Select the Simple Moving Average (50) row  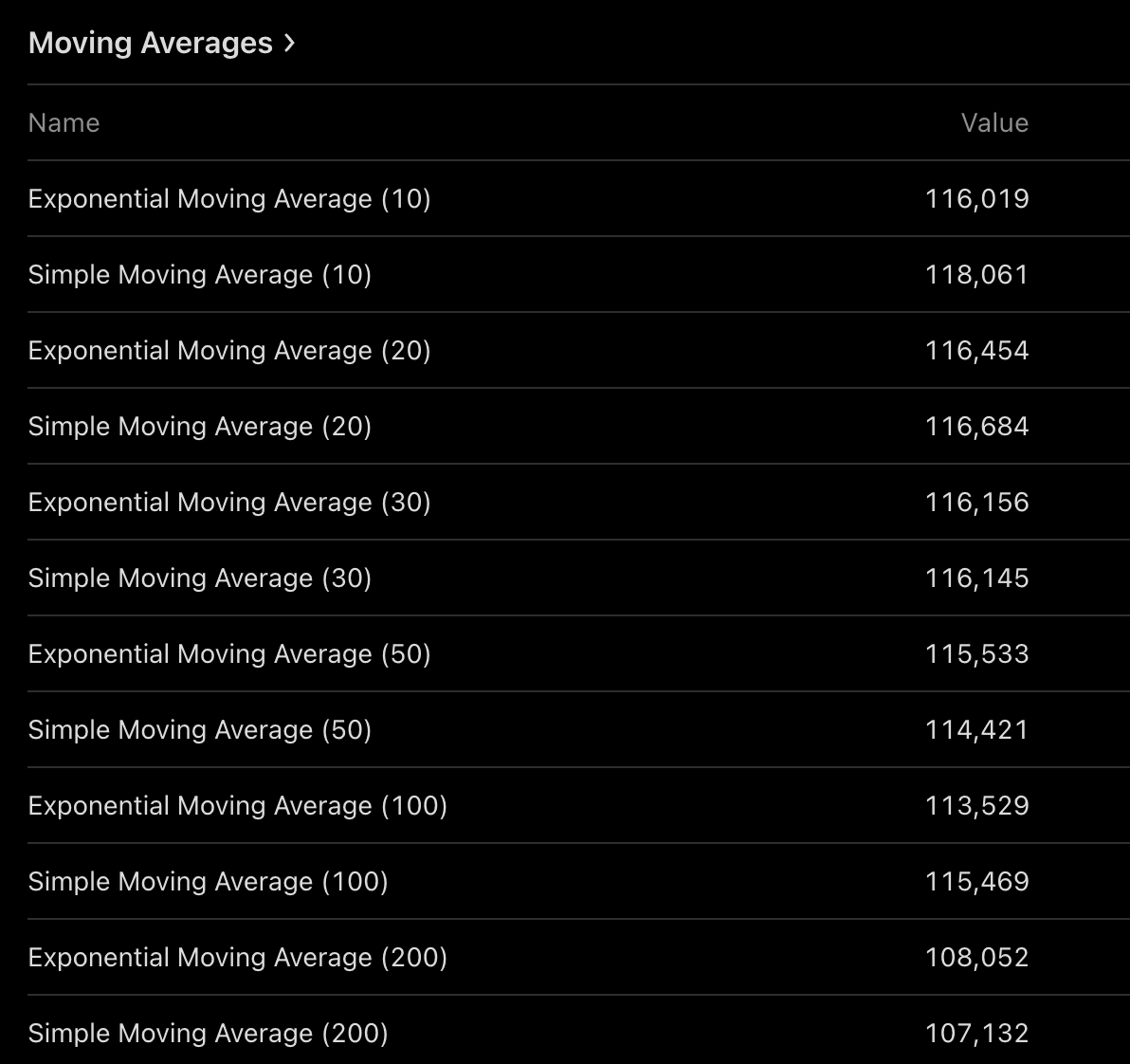pos(200,730)
